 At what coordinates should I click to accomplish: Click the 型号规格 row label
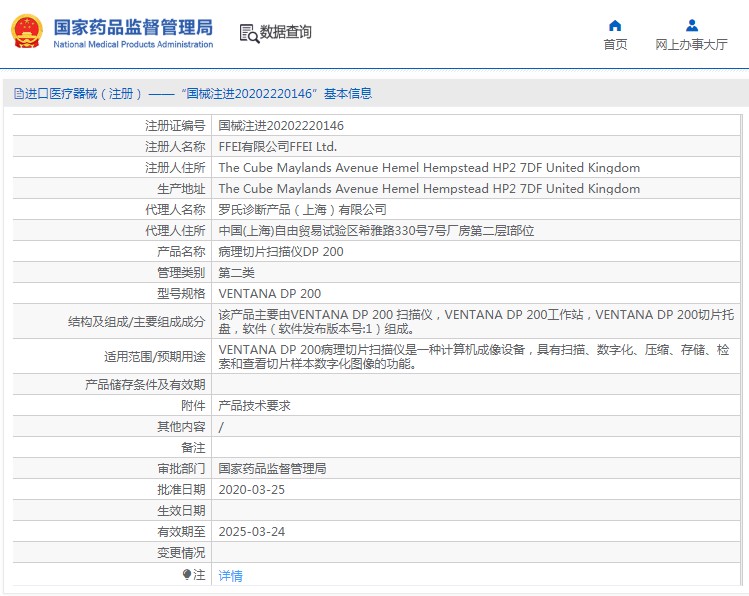pyautogui.click(x=182, y=294)
